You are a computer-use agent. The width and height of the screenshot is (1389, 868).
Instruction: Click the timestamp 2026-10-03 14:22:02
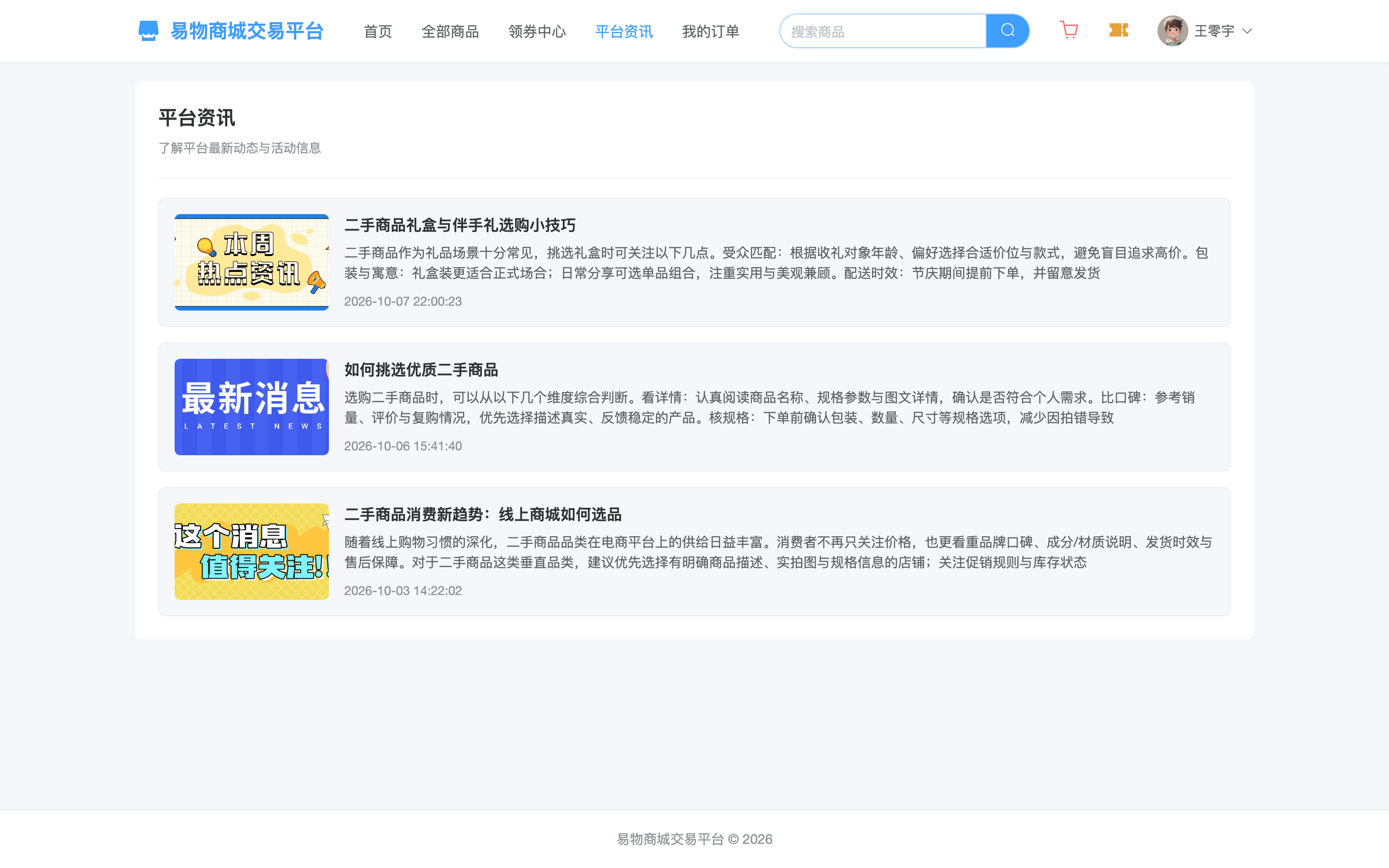click(403, 591)
